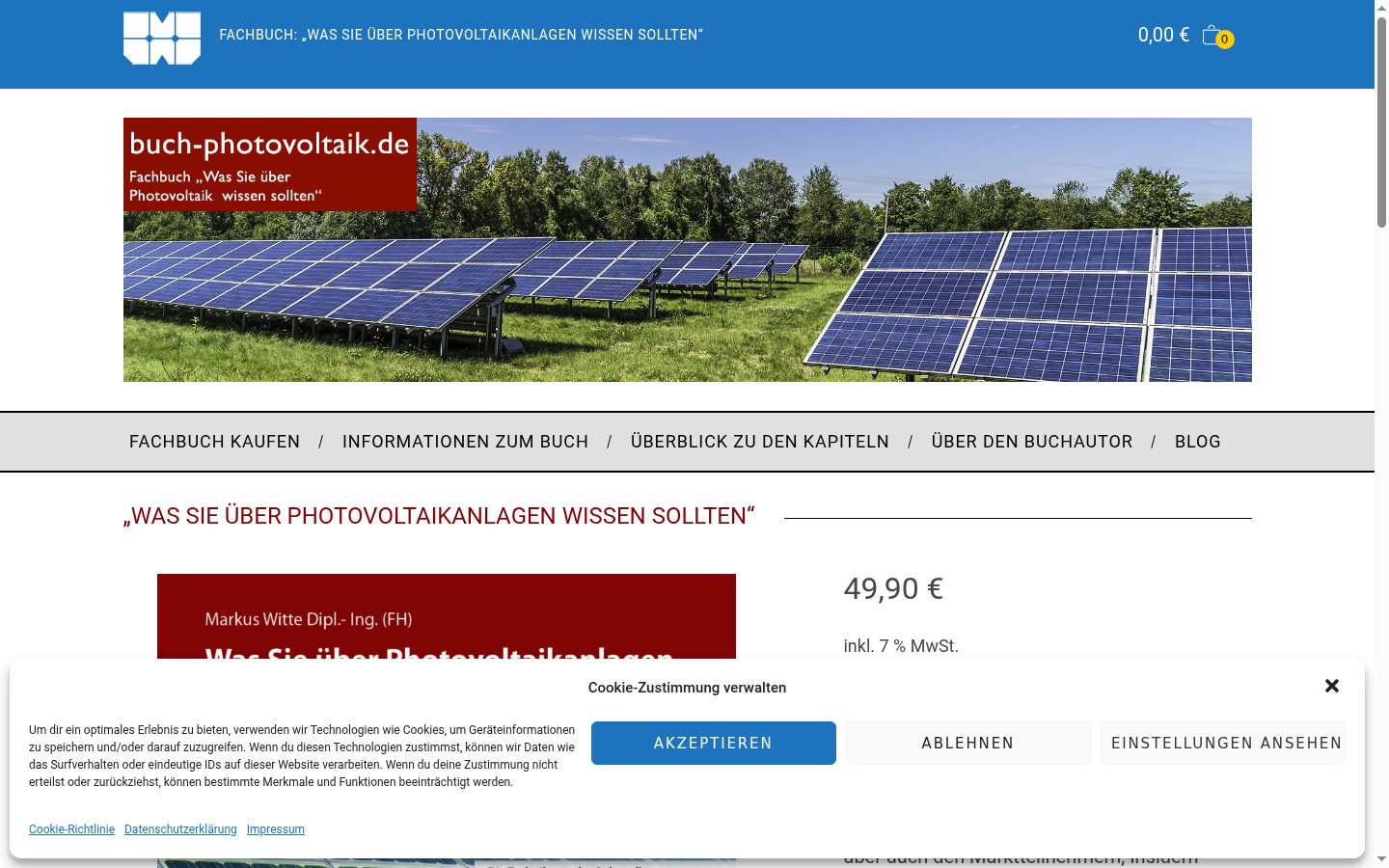The image size is (1389, 868).
Task: Open Informationen zum Buch menu item
Action: (x=465, y=442)
